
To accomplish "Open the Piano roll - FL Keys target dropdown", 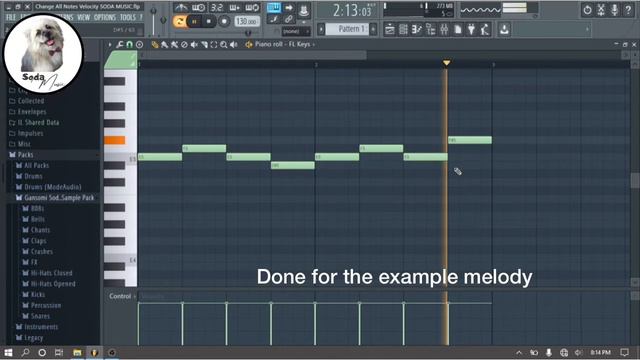I will point(285,44).
